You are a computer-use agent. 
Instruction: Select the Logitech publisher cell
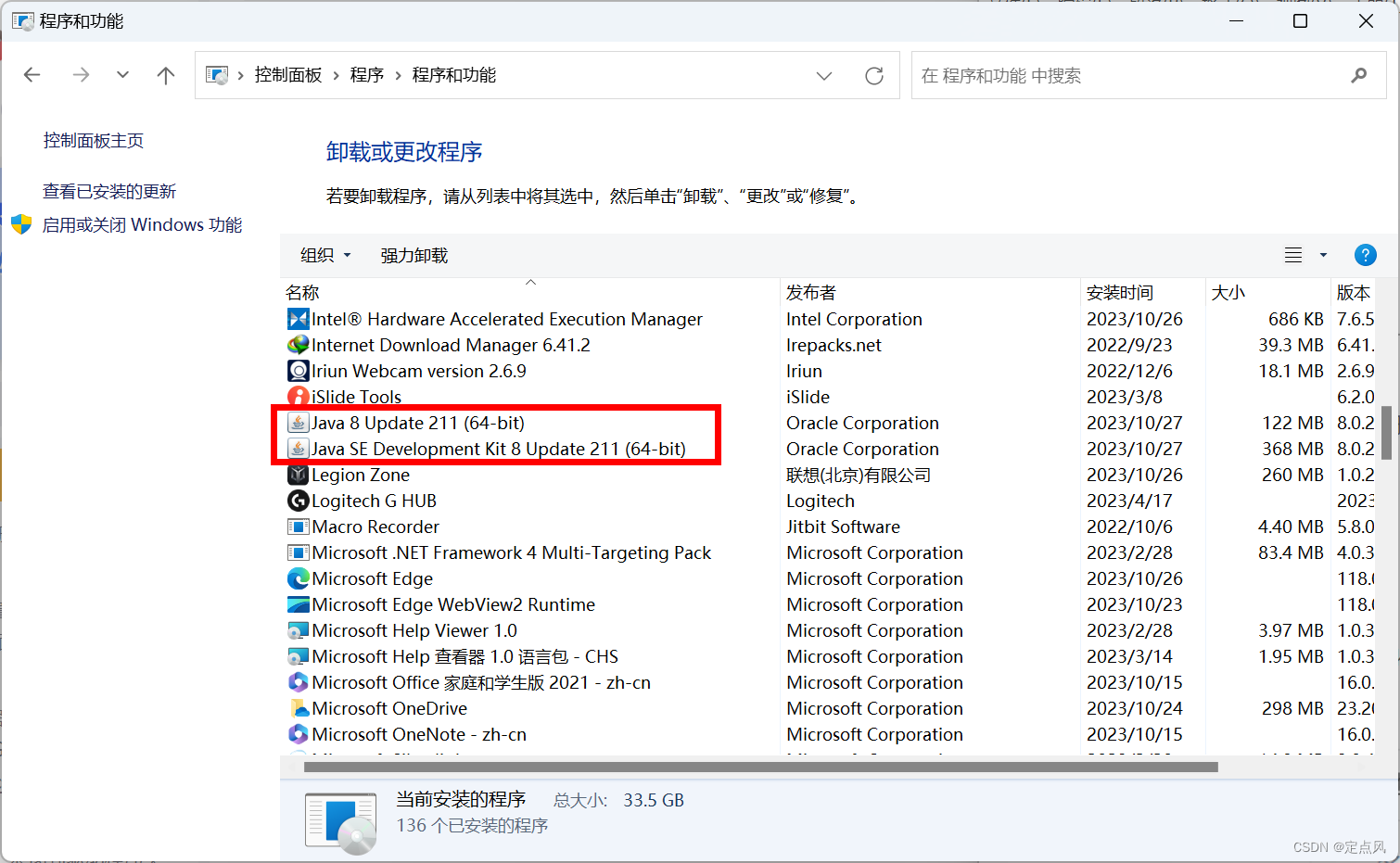(821, 501)
